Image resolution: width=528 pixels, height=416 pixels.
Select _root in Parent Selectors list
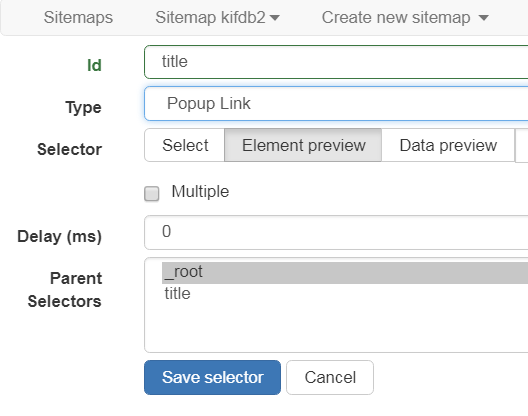pyautogui.click(x=345, y=273)
